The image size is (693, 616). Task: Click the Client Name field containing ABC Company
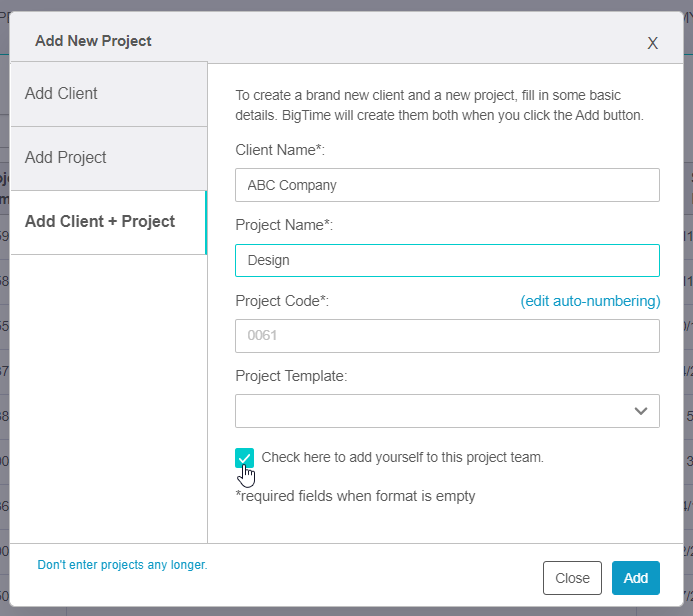[x=447, y=185]
